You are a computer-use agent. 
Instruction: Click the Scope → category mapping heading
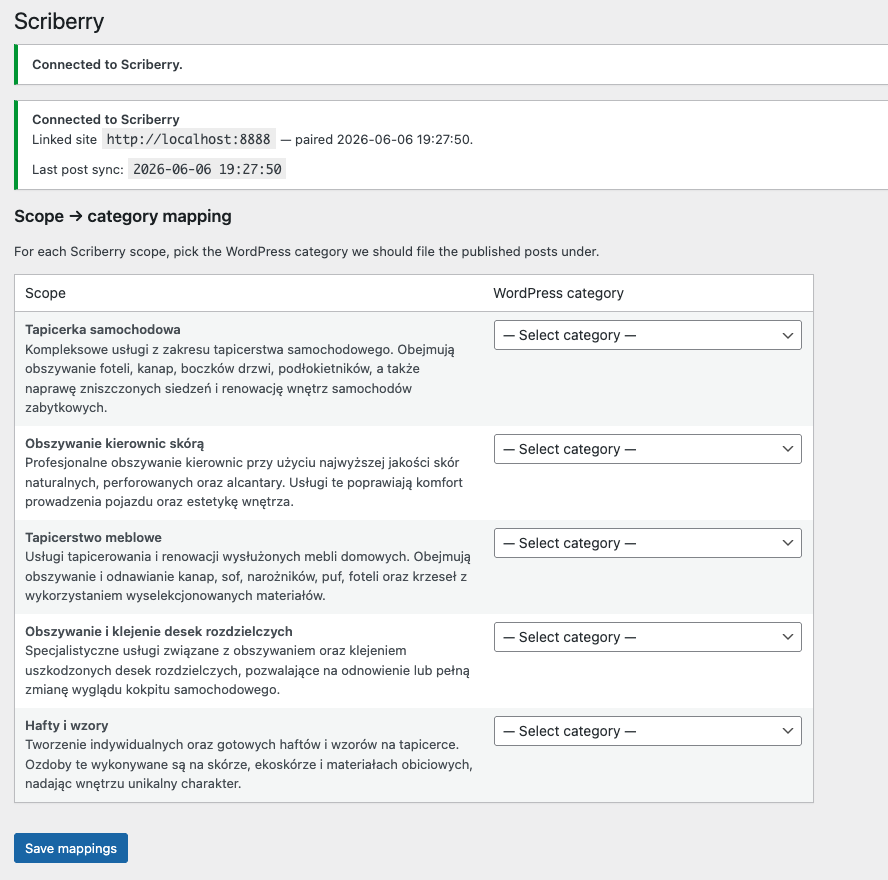point(123,216)
